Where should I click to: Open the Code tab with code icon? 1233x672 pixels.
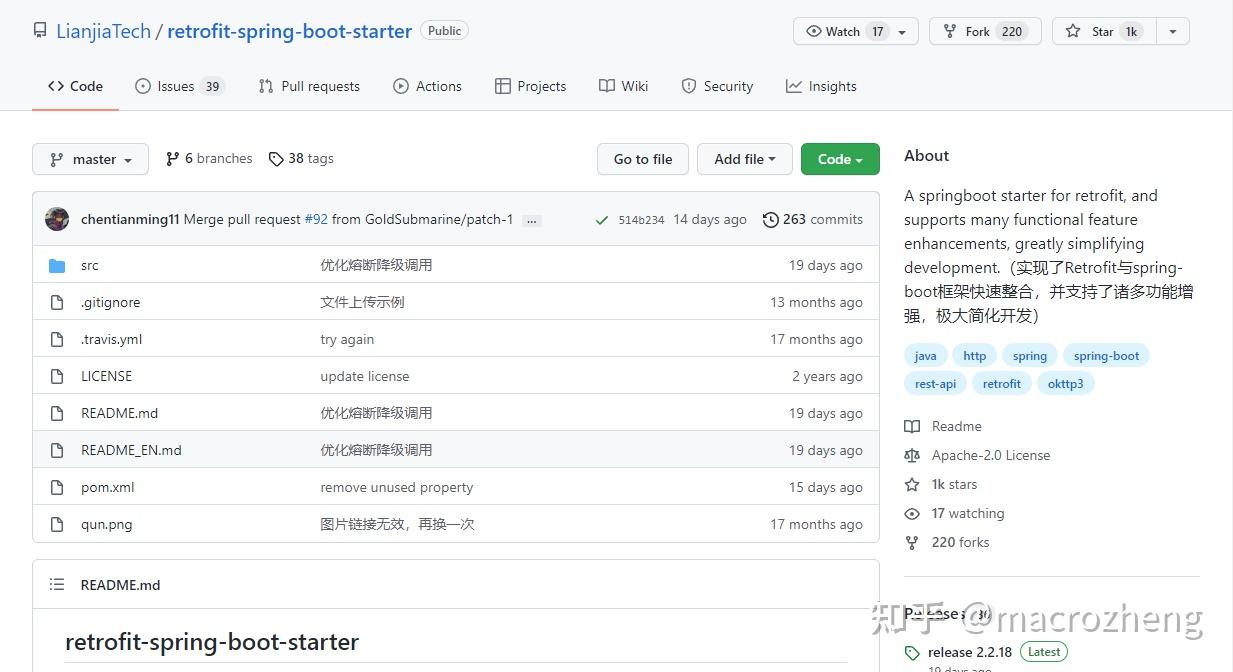[75, 86]
